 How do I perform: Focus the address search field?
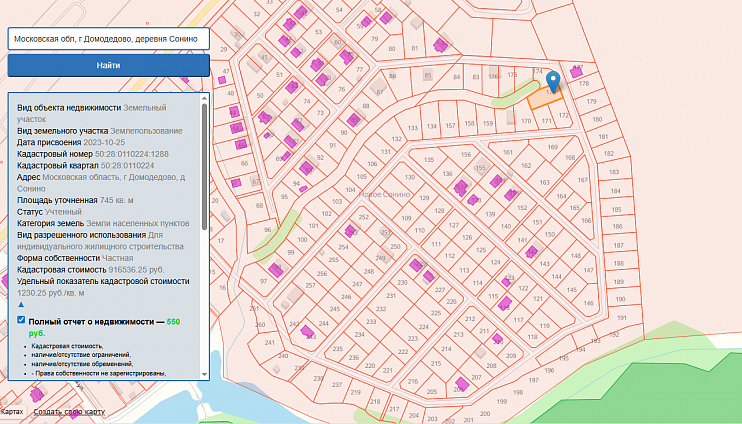[108, 39]
